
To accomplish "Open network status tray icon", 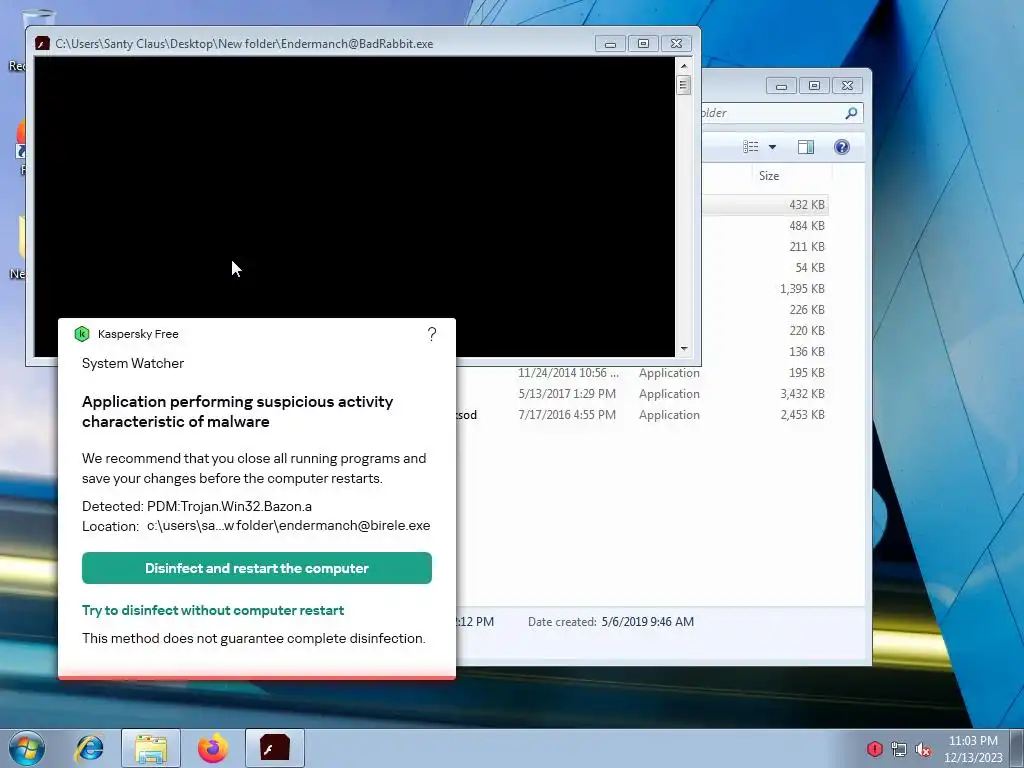I will pos(899,749).
